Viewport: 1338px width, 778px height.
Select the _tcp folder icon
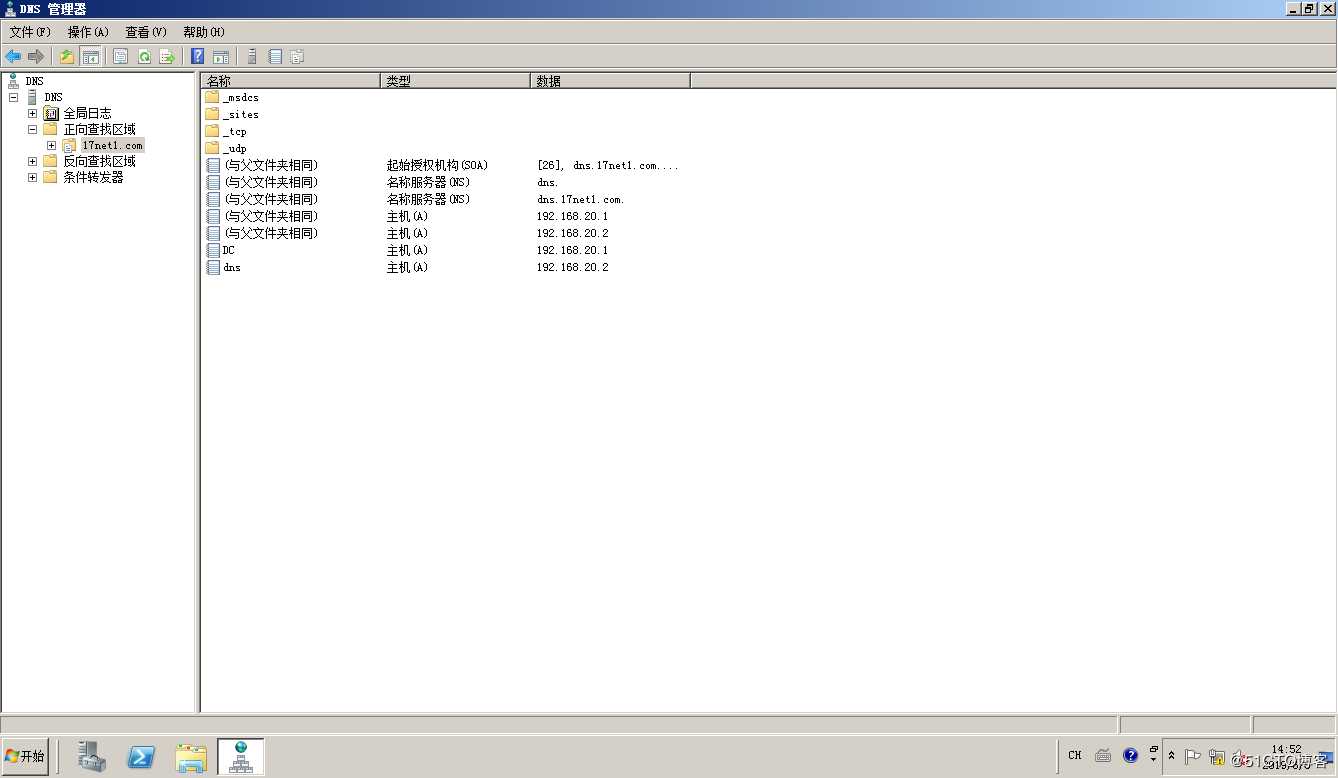point(212,131)
